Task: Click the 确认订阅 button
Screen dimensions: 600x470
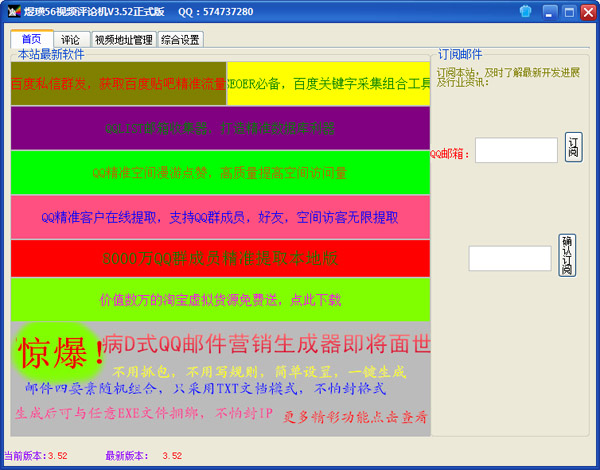Action: 567,255
